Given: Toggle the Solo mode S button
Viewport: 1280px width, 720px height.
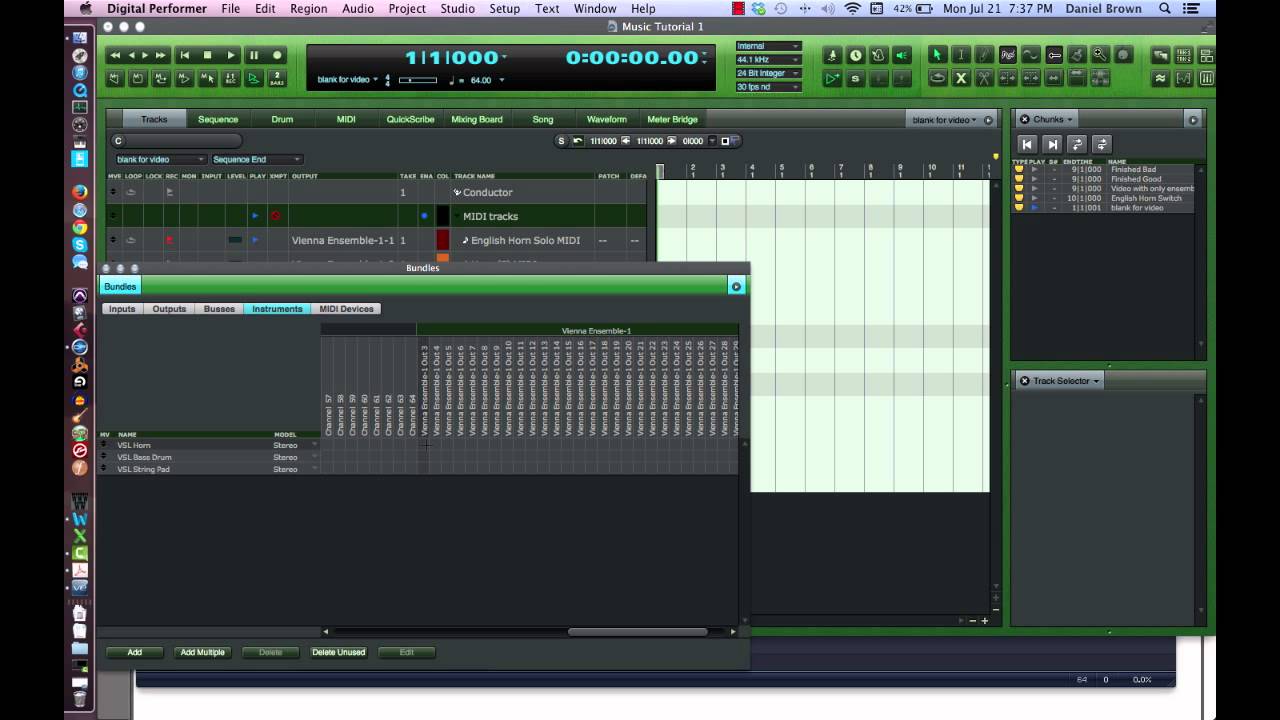Looking at the screenshot, I should [x=855, y=78].
